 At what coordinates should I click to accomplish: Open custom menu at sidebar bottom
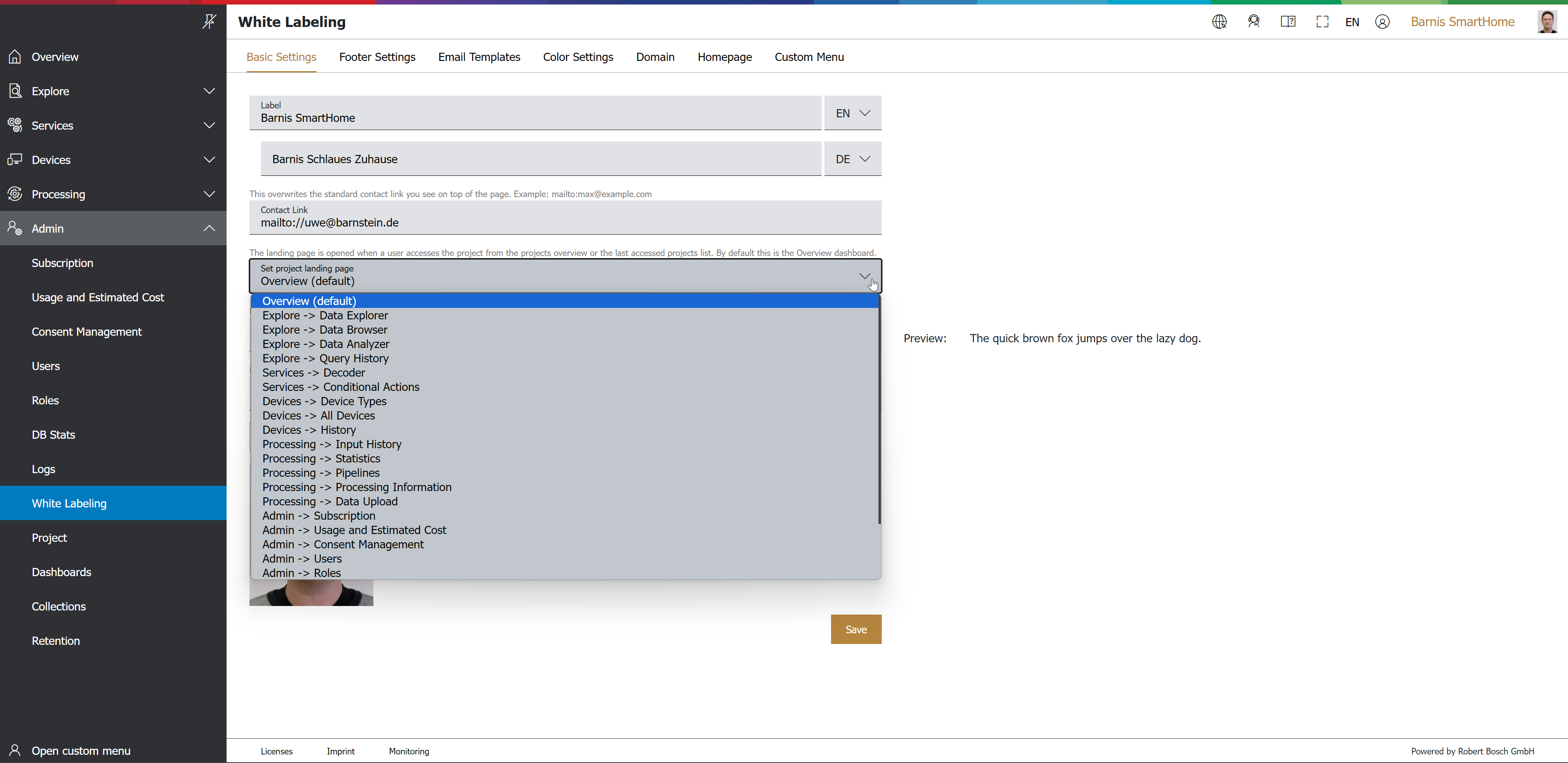80,750
